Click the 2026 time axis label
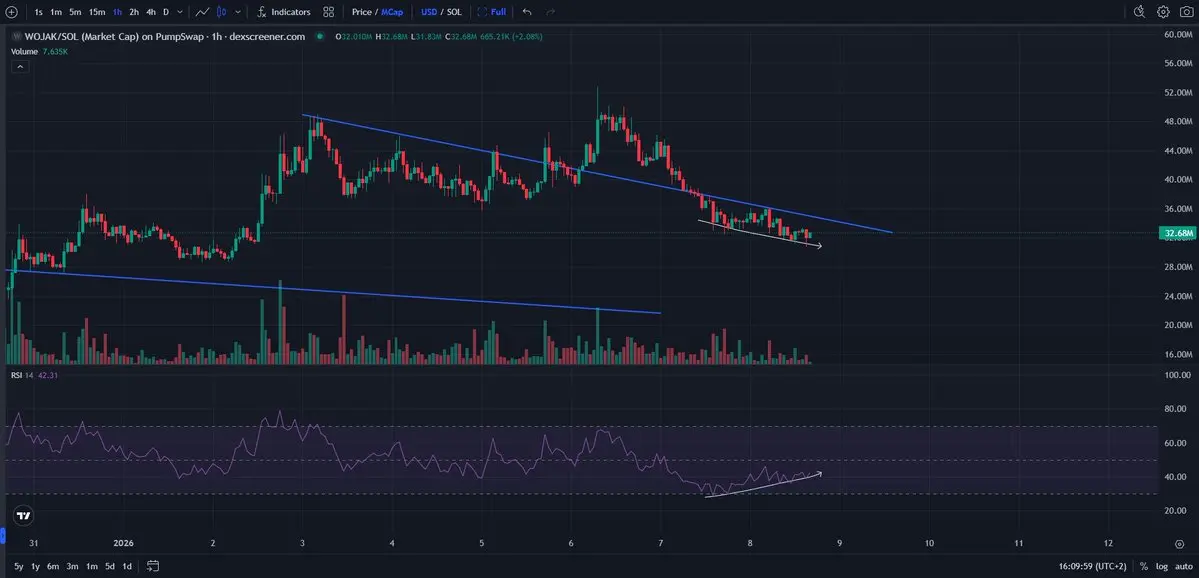 [123, 544]
